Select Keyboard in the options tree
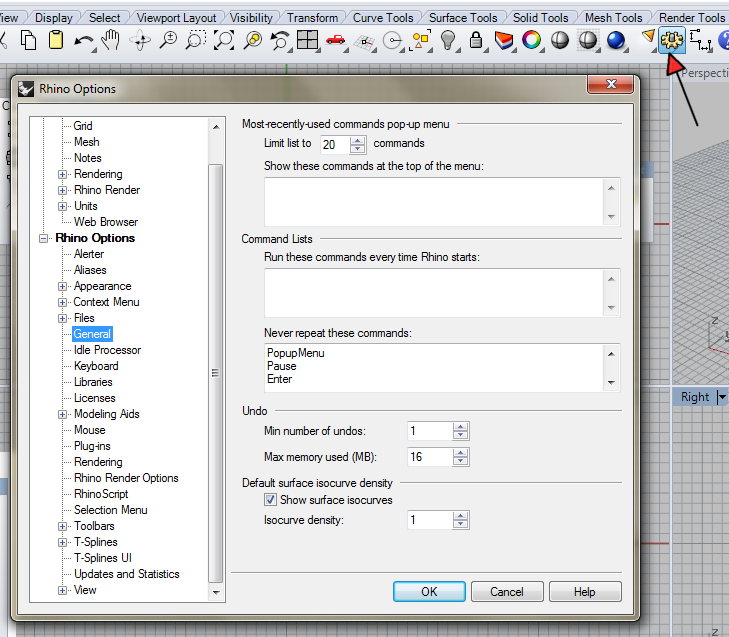This screenshot has height=637, width=729. coord(96,366)
